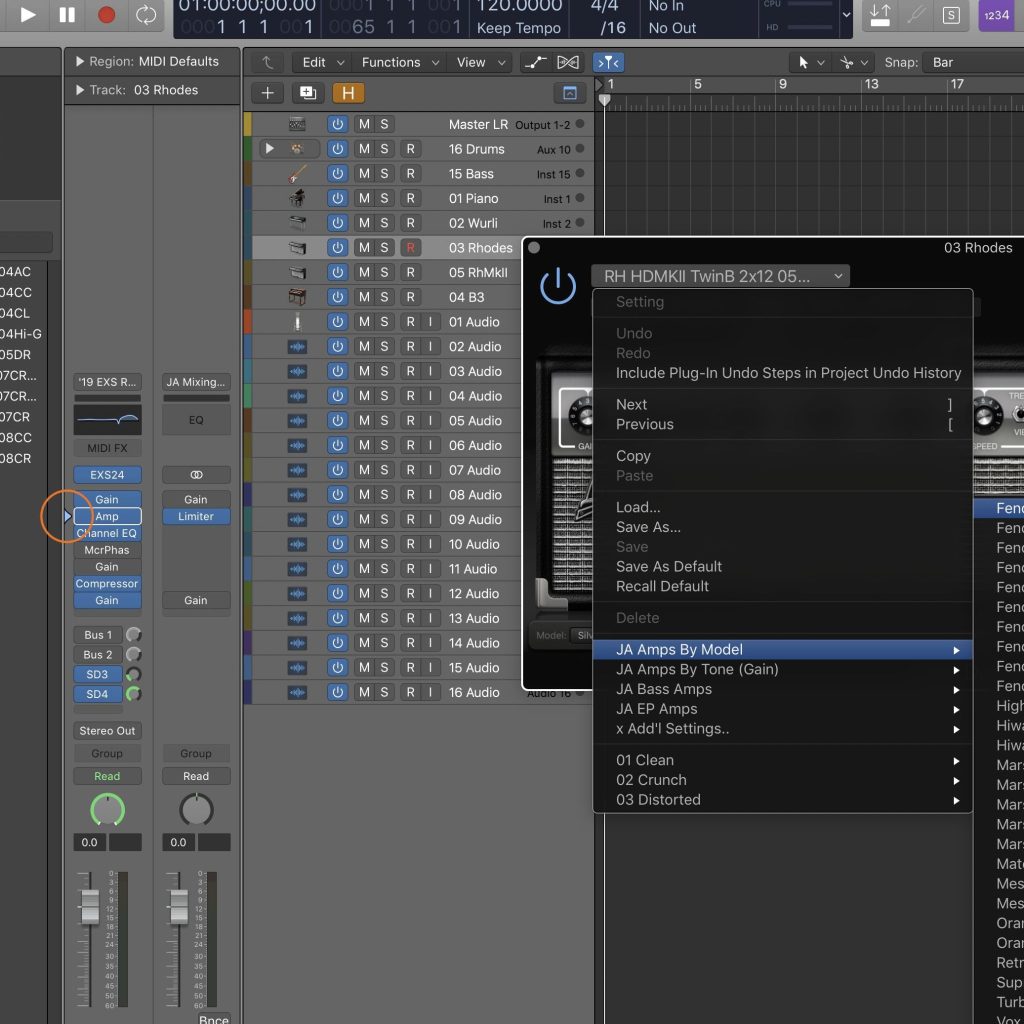
Task: Open the RH HDMKII TwinB preset dropdown
Action: coord(718,275)
